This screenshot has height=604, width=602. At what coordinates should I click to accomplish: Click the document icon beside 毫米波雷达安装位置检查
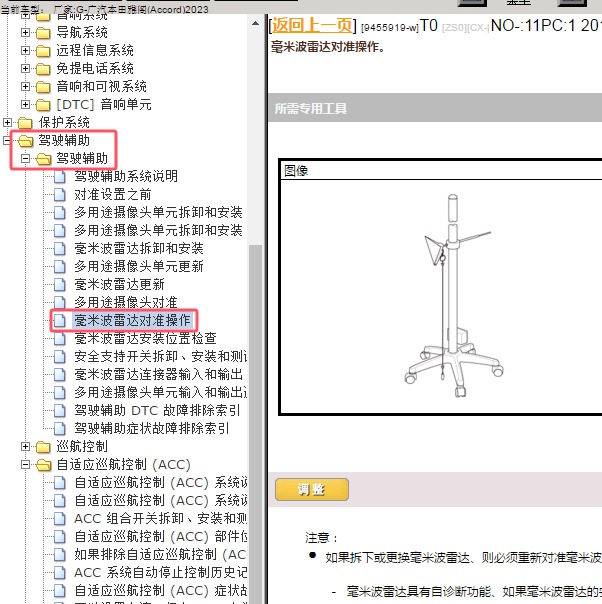click(x=60, y=338)
